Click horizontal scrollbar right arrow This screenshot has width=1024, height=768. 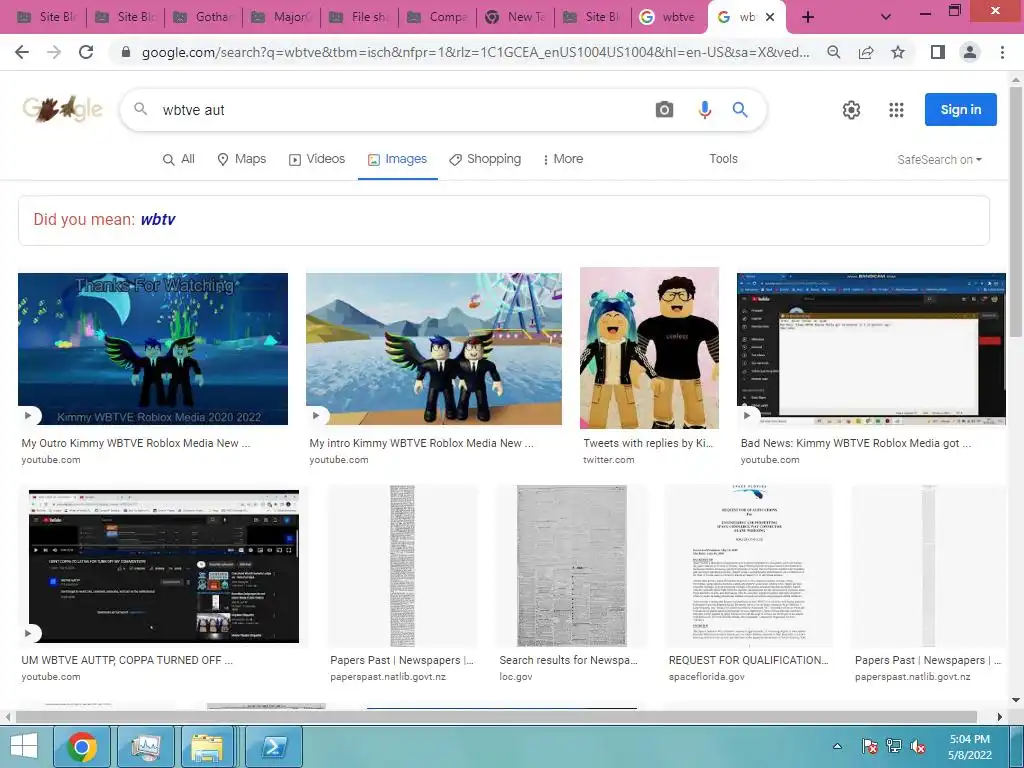pos(1000,716)
